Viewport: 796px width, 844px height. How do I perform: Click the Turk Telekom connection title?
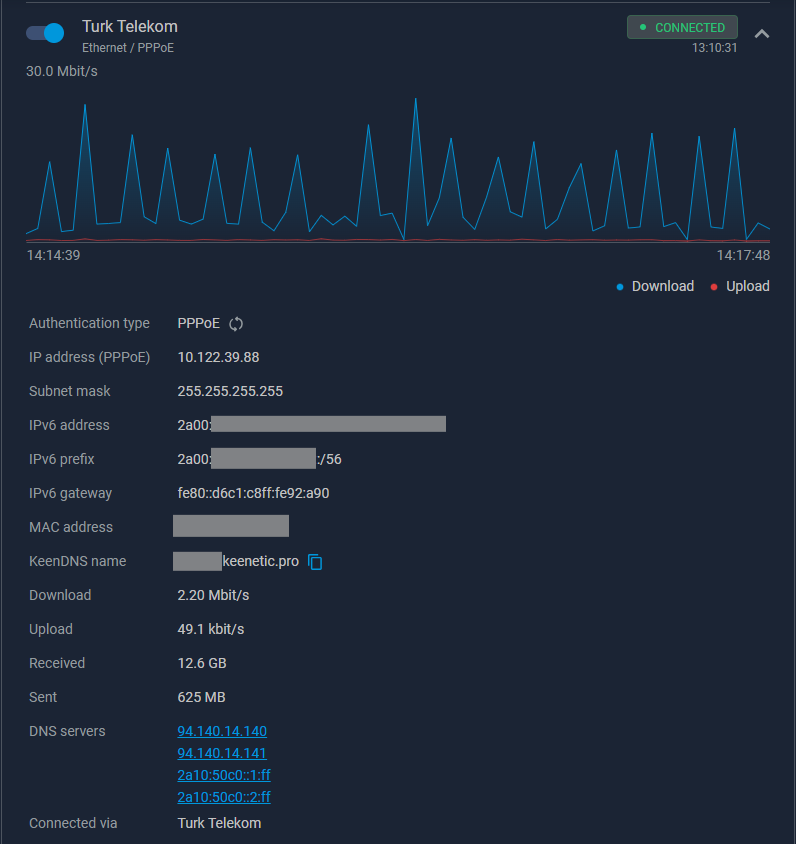tap(130, 26)
